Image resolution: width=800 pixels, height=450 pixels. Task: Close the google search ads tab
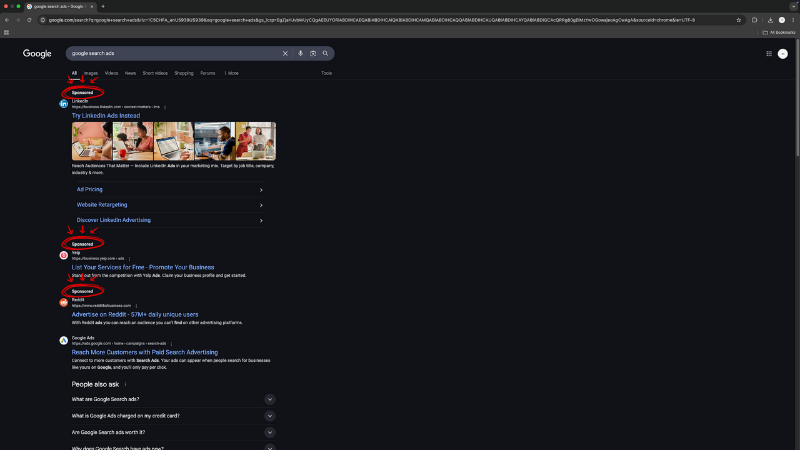(92, 7)
